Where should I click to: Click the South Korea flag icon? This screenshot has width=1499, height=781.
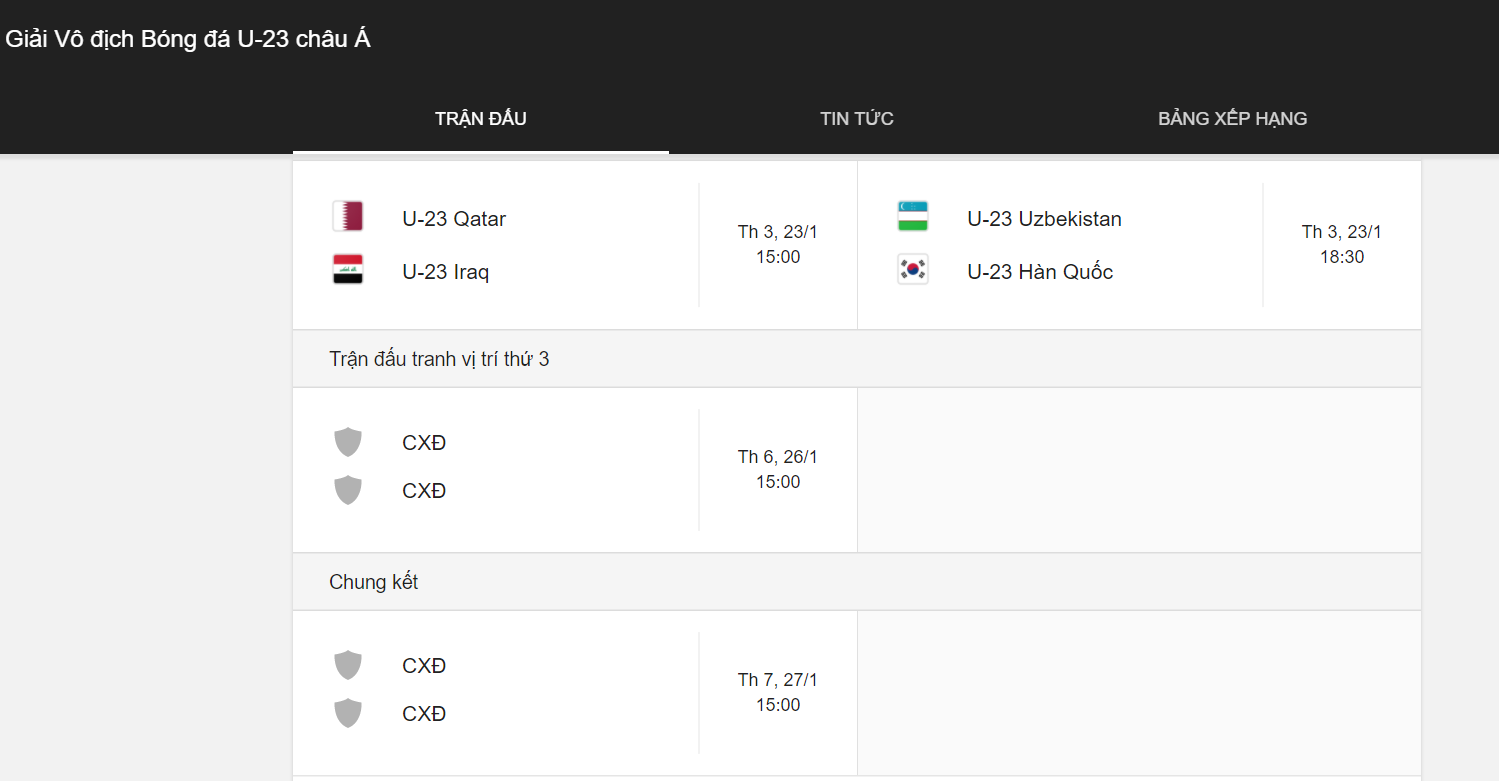click(x=913, y=270)
